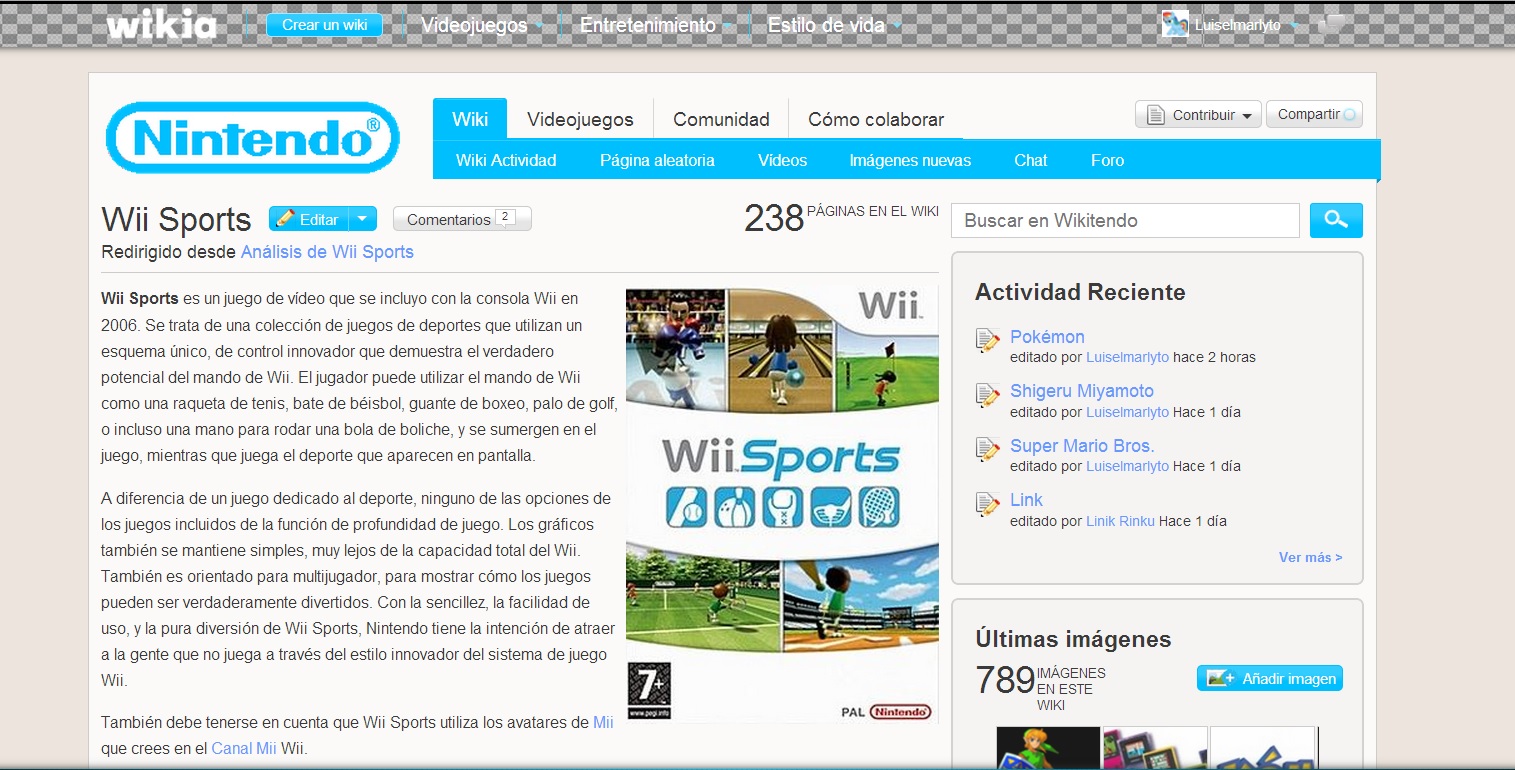
Task: Click the 238 páginas en el wiki counter
Action: pyautogui.click(x=841, y=217)
